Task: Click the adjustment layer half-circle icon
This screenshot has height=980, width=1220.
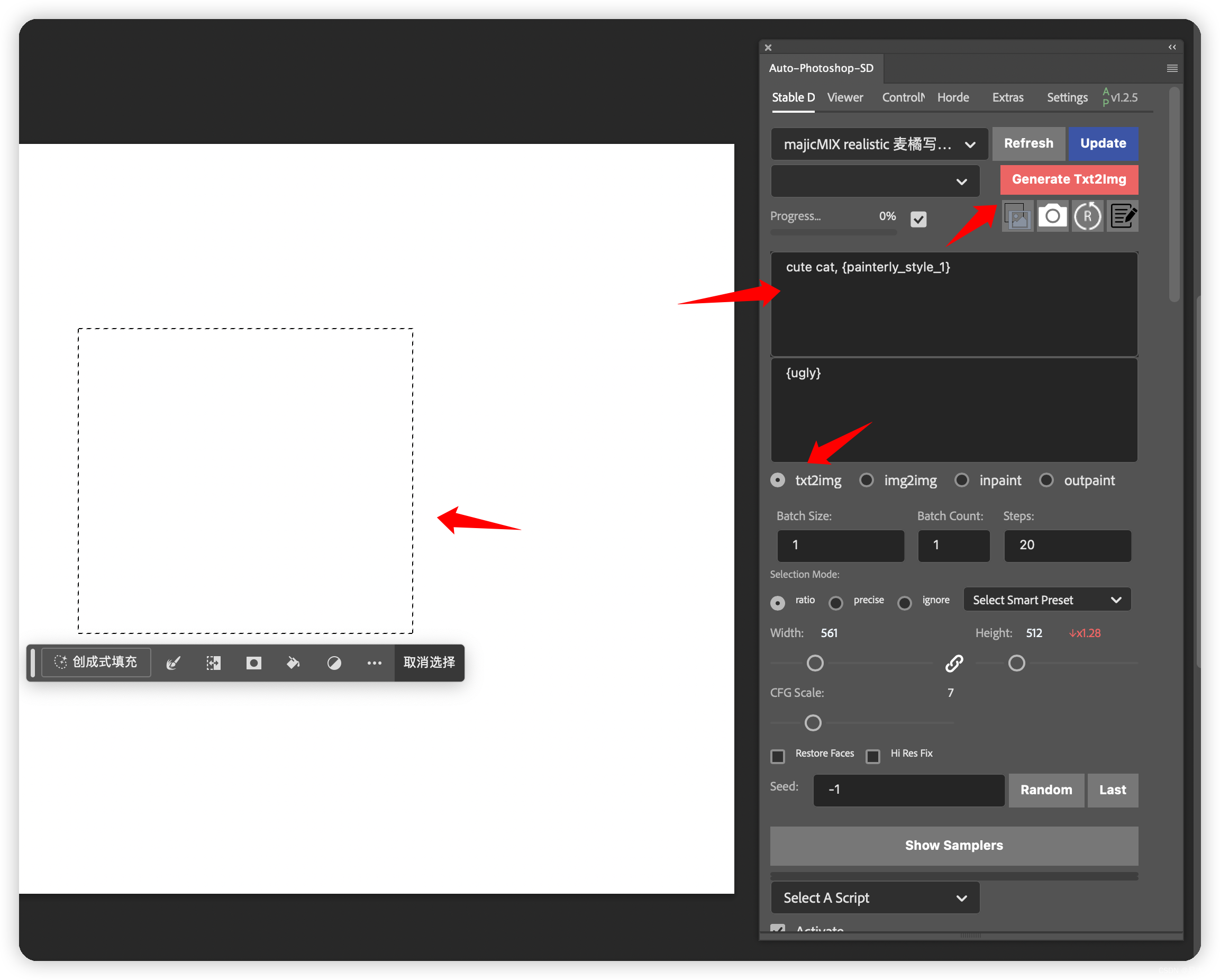Action: click(334, 663)
